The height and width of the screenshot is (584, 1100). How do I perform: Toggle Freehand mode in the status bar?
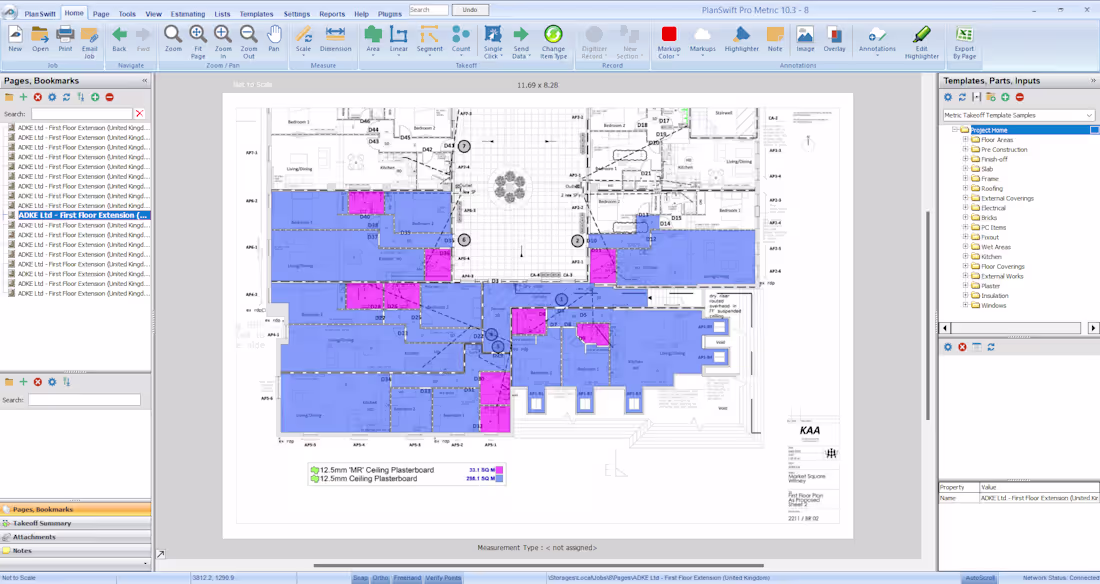pyautogui.click(x=407, y=578)
